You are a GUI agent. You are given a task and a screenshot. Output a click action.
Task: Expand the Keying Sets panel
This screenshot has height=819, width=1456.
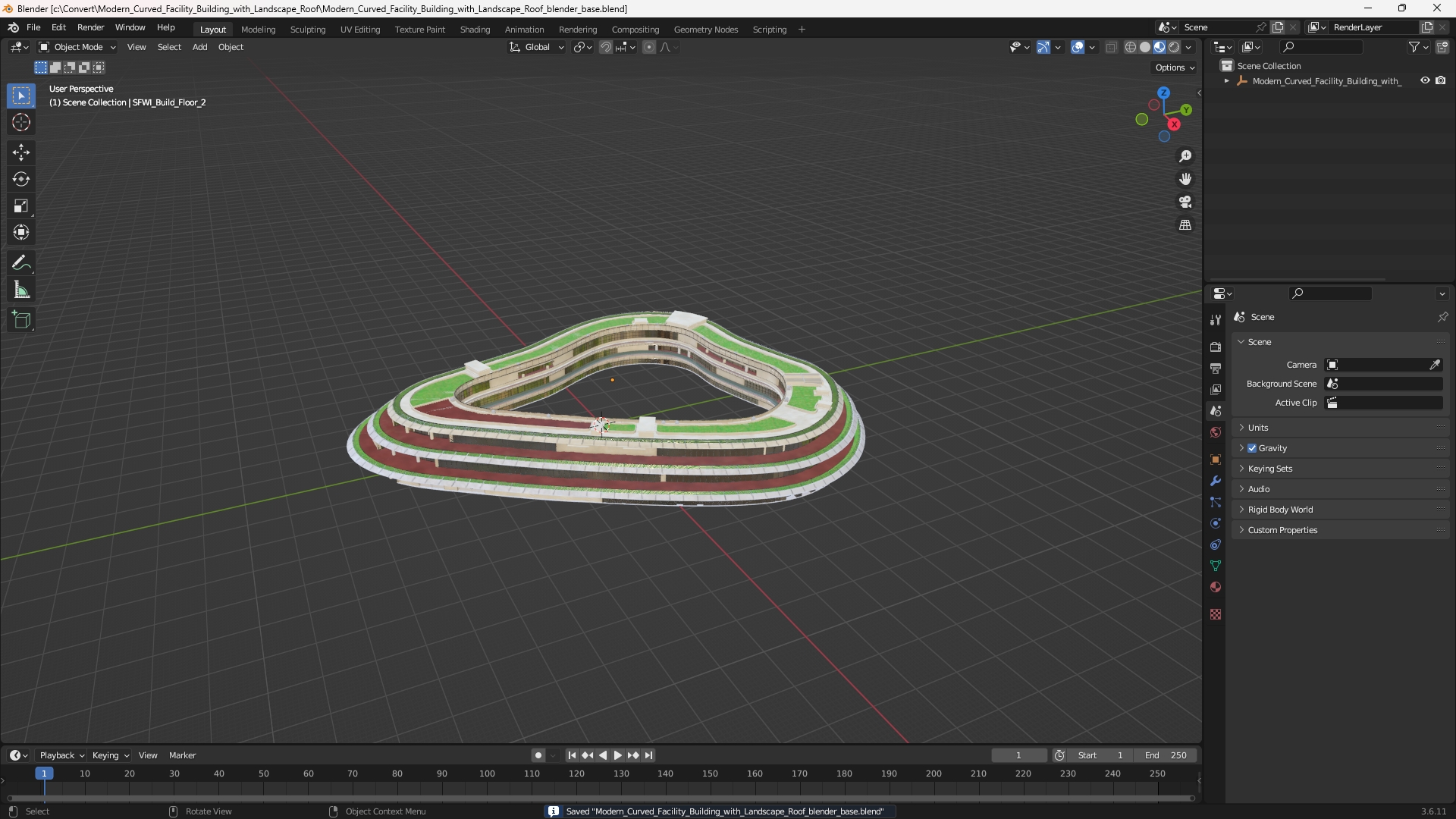1341,469
